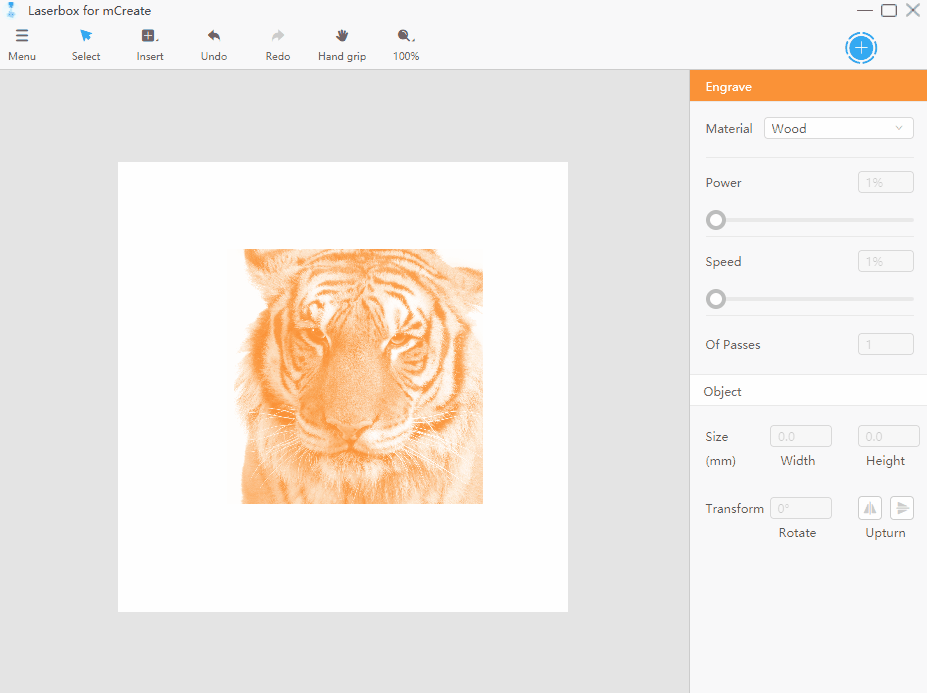The image size is (927, 693).
Task: Select the Engrave panel header
Action: [x=808, y=86]
